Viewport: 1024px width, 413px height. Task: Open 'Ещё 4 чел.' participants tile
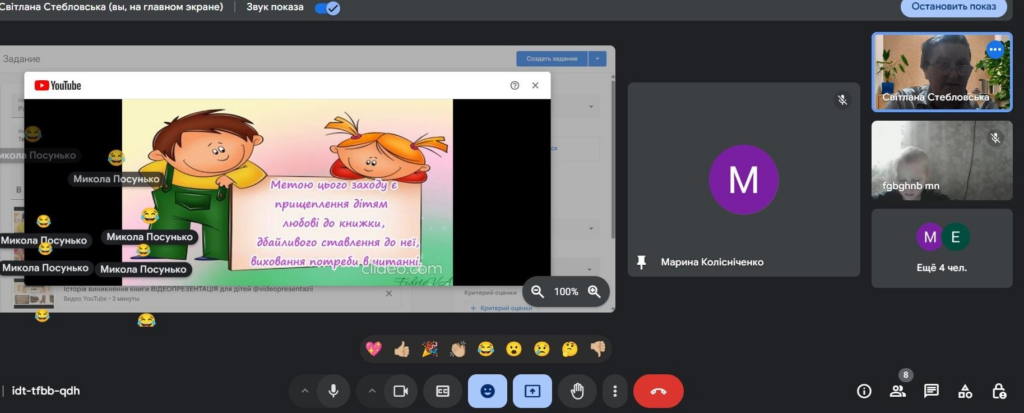[x=942, y=248]
